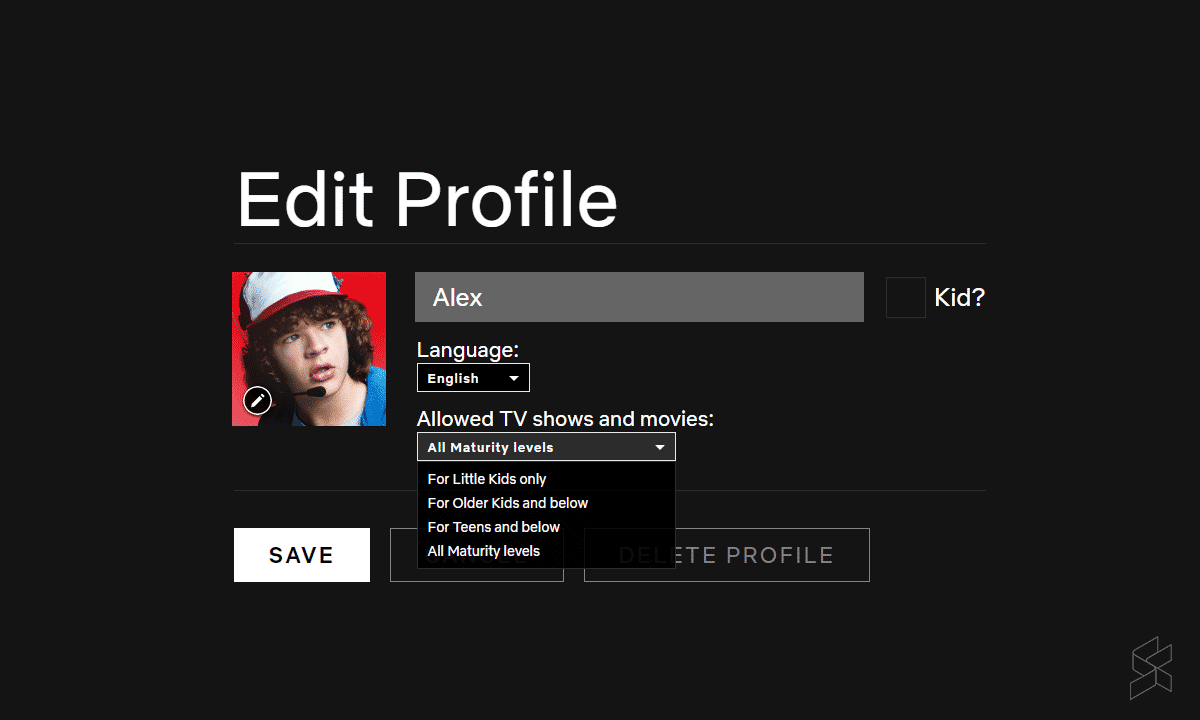The width and height of the screenshot is (1200, 720).
Task: Select "All Maturity levels" in the list
Action: [x=483, y=551]
